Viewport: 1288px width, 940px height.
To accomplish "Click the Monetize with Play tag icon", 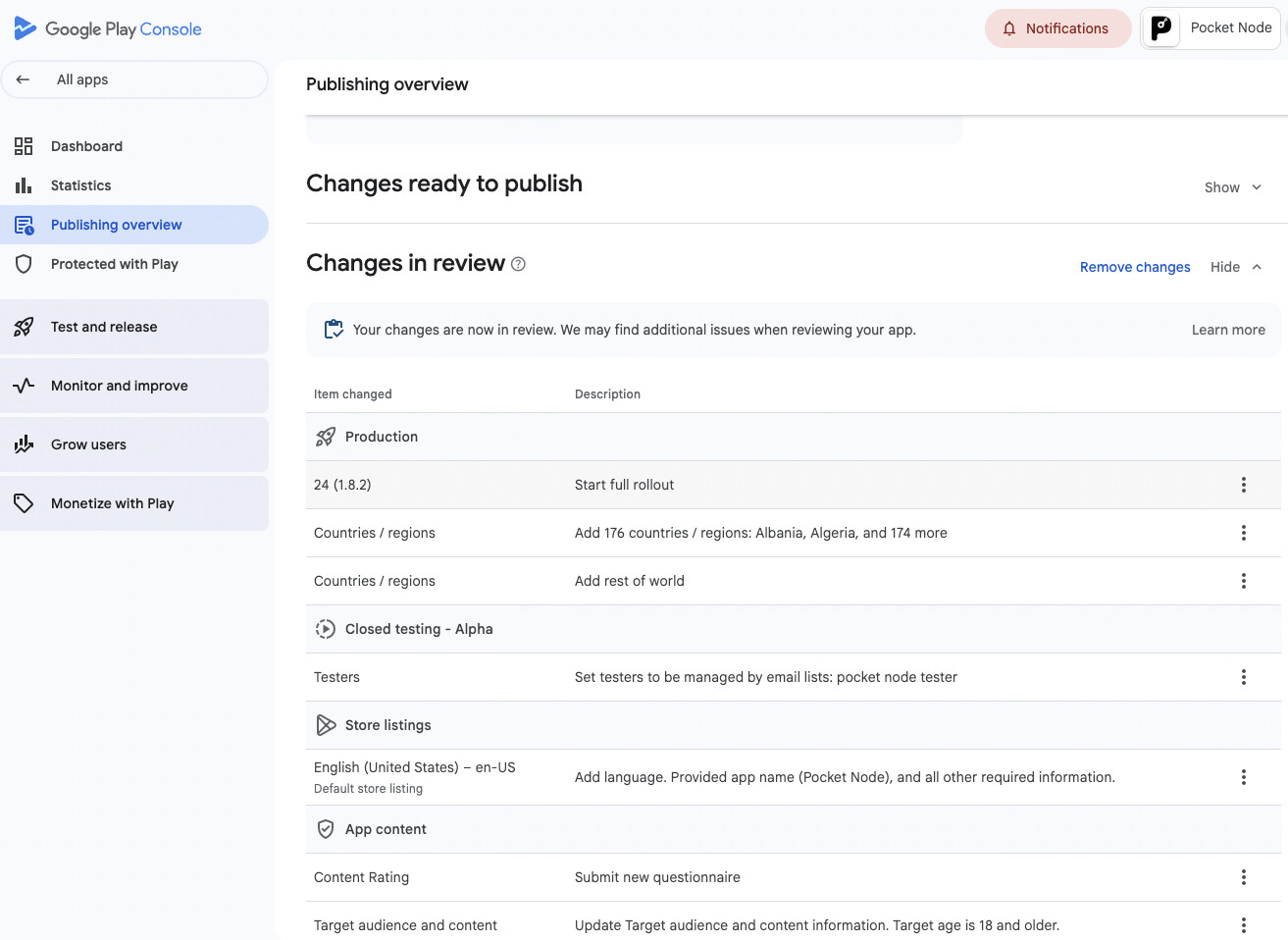I will coord(24,503).
